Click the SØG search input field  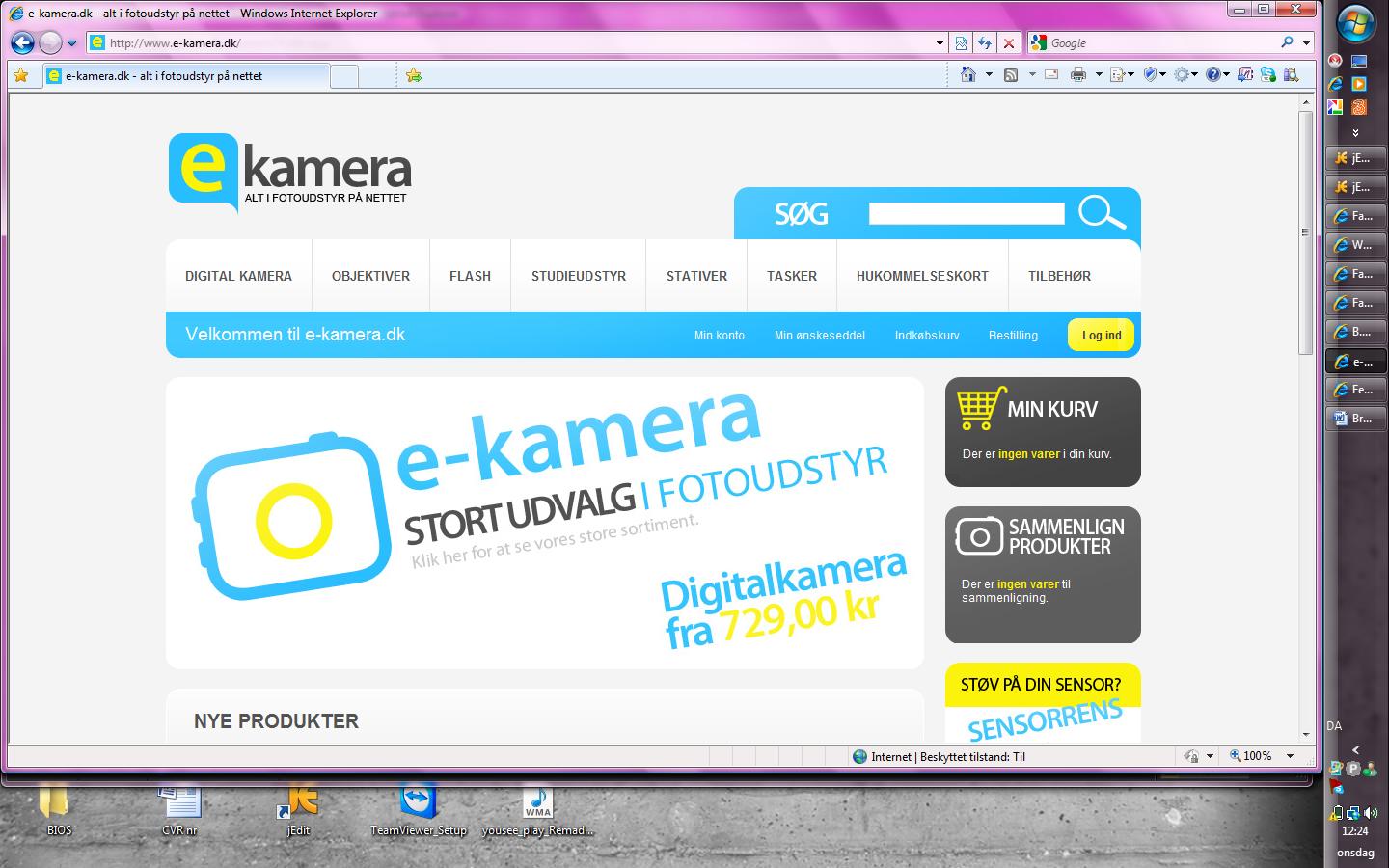pyautogui.click(x=966, y=213)
